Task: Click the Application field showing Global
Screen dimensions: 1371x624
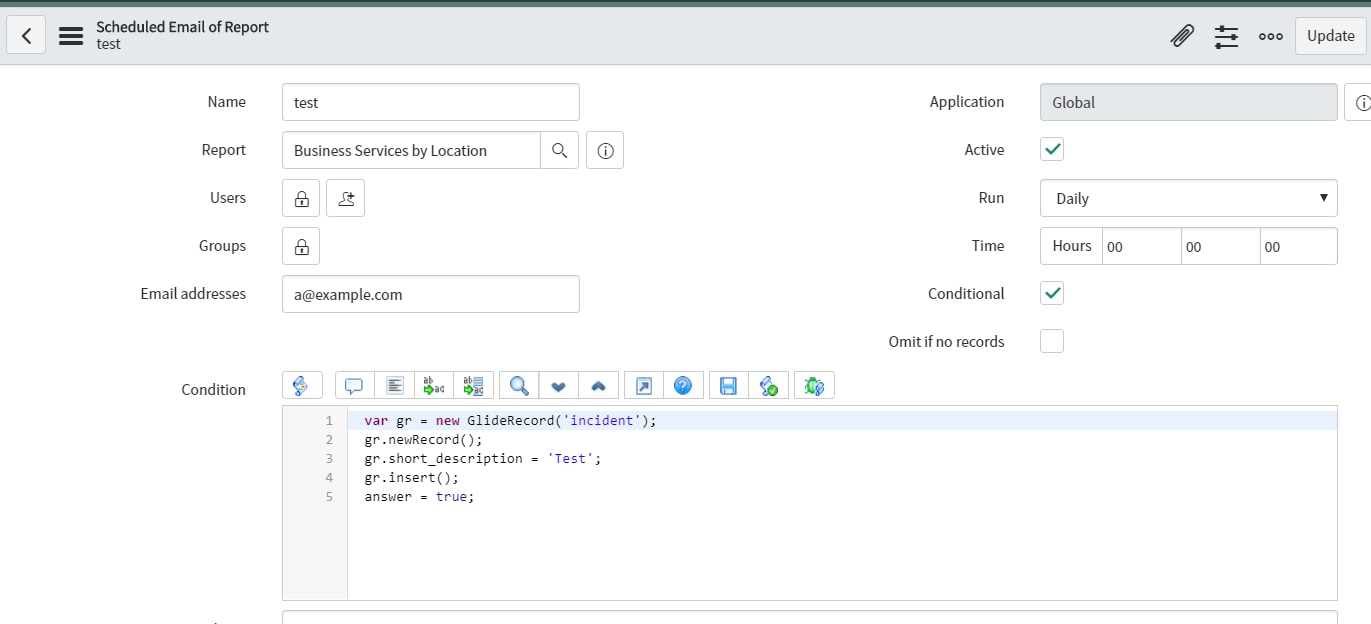Action: (x=1189, y=102)
